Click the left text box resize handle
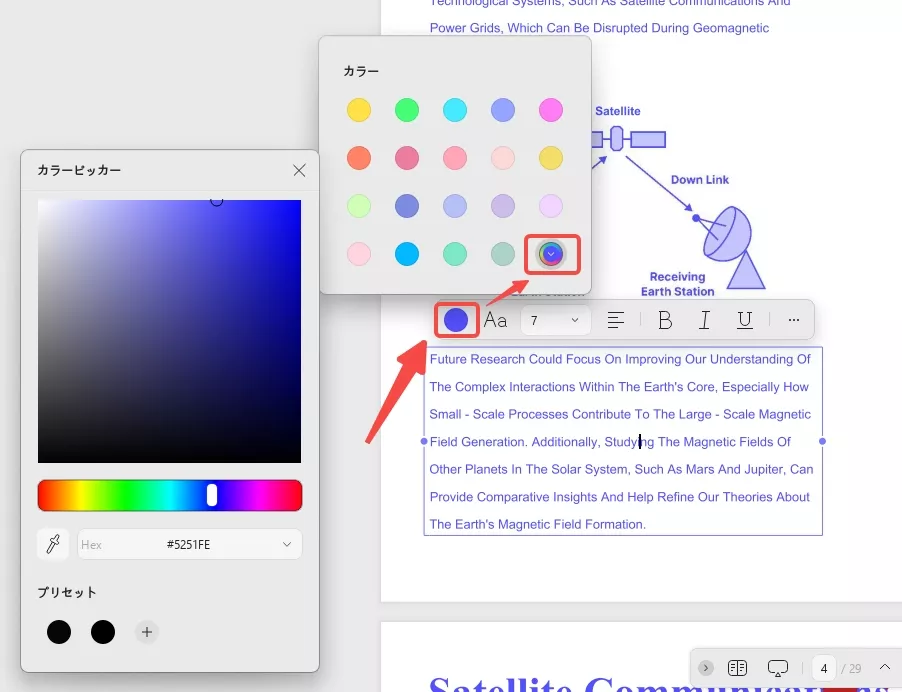The height and width of the screenshot is (692, 902). [x=424, y=441]
